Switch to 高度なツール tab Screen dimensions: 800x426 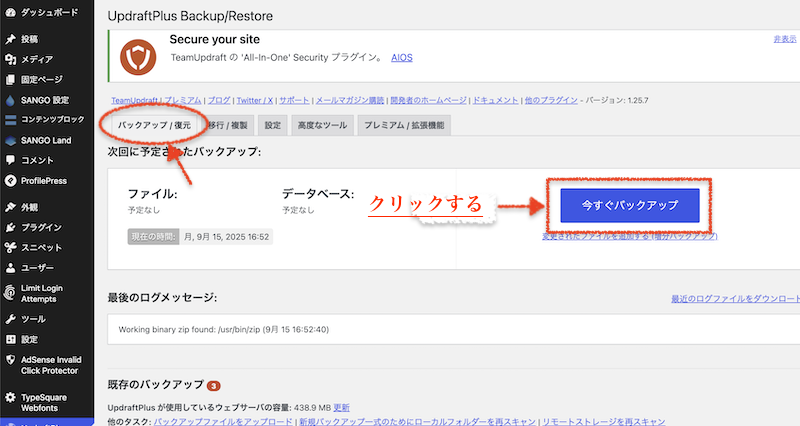(322, 125)
